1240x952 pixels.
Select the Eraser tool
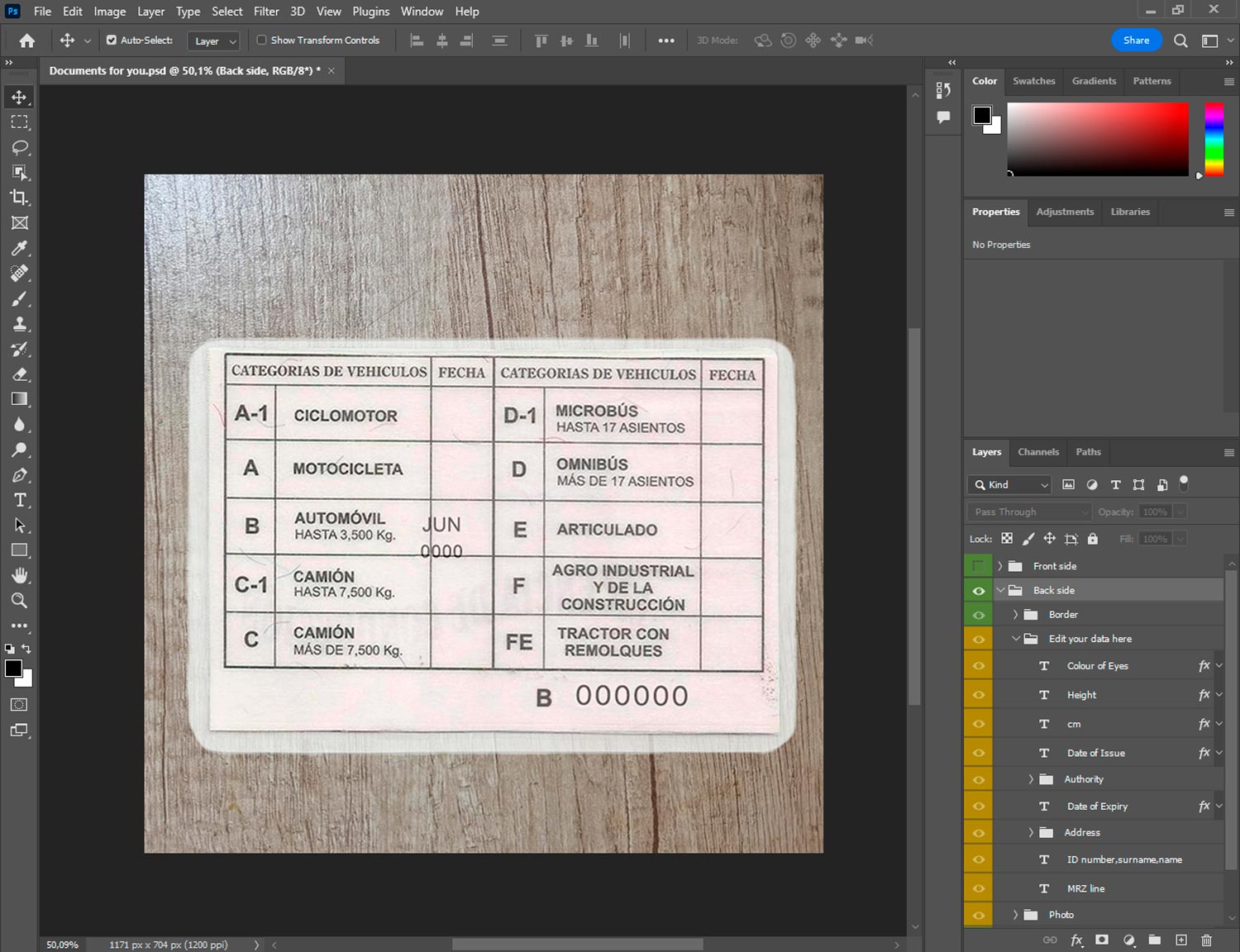coord(19,374)
